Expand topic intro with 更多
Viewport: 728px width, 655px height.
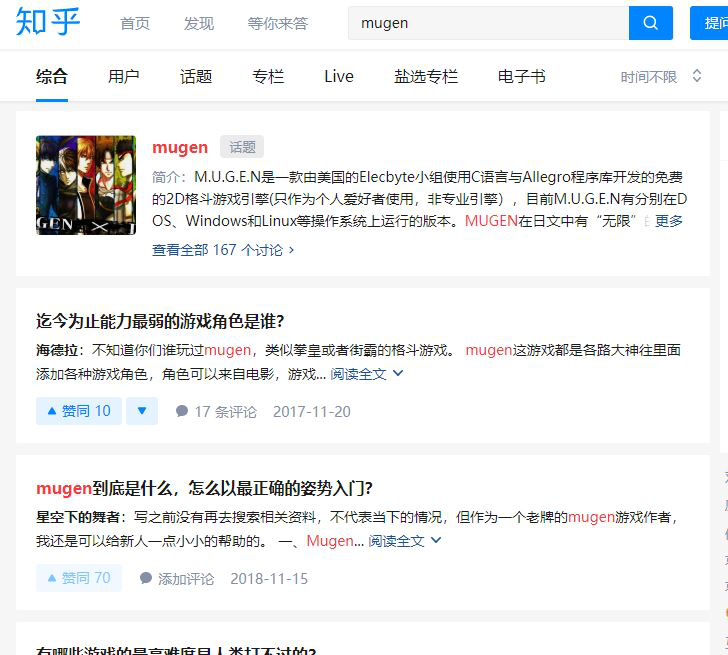669,221
